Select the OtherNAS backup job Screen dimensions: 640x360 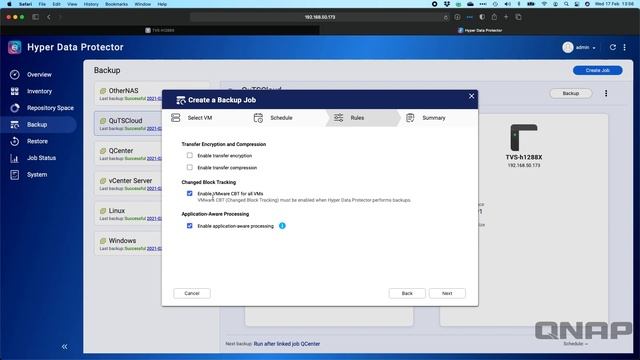[x=129, y=94]
